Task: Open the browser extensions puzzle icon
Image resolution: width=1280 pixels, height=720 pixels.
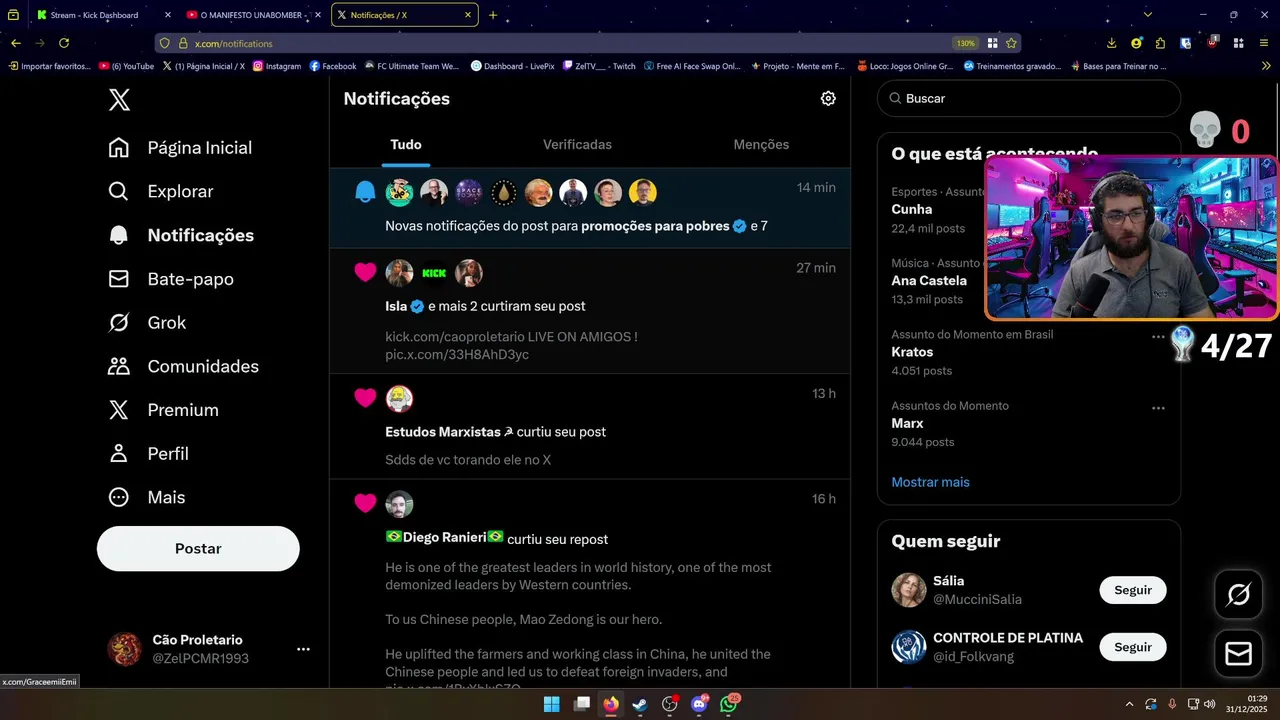Action: click(1160, 43)
